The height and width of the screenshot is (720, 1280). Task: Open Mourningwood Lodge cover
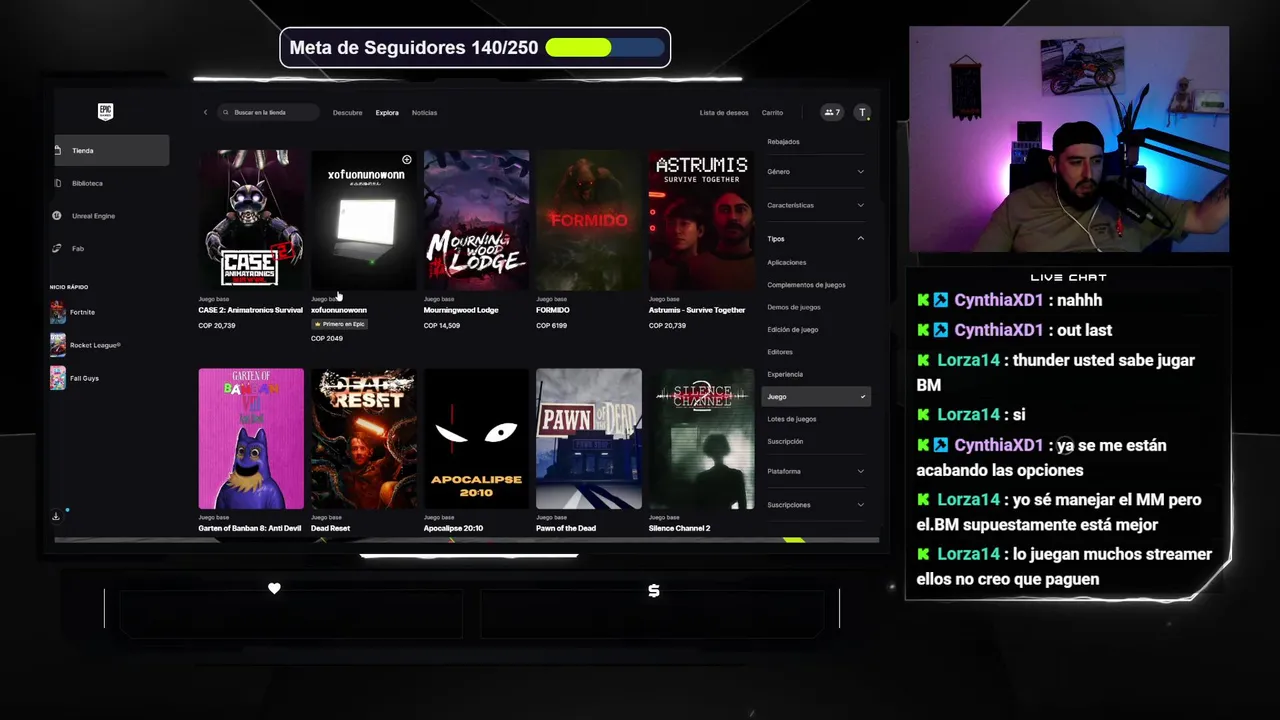pyautogui.click(x=476, y=220)
